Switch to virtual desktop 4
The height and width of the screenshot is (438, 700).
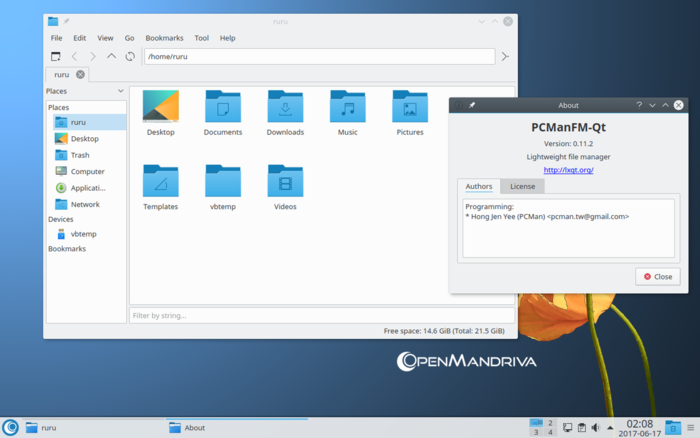click(x=550, y=432)
